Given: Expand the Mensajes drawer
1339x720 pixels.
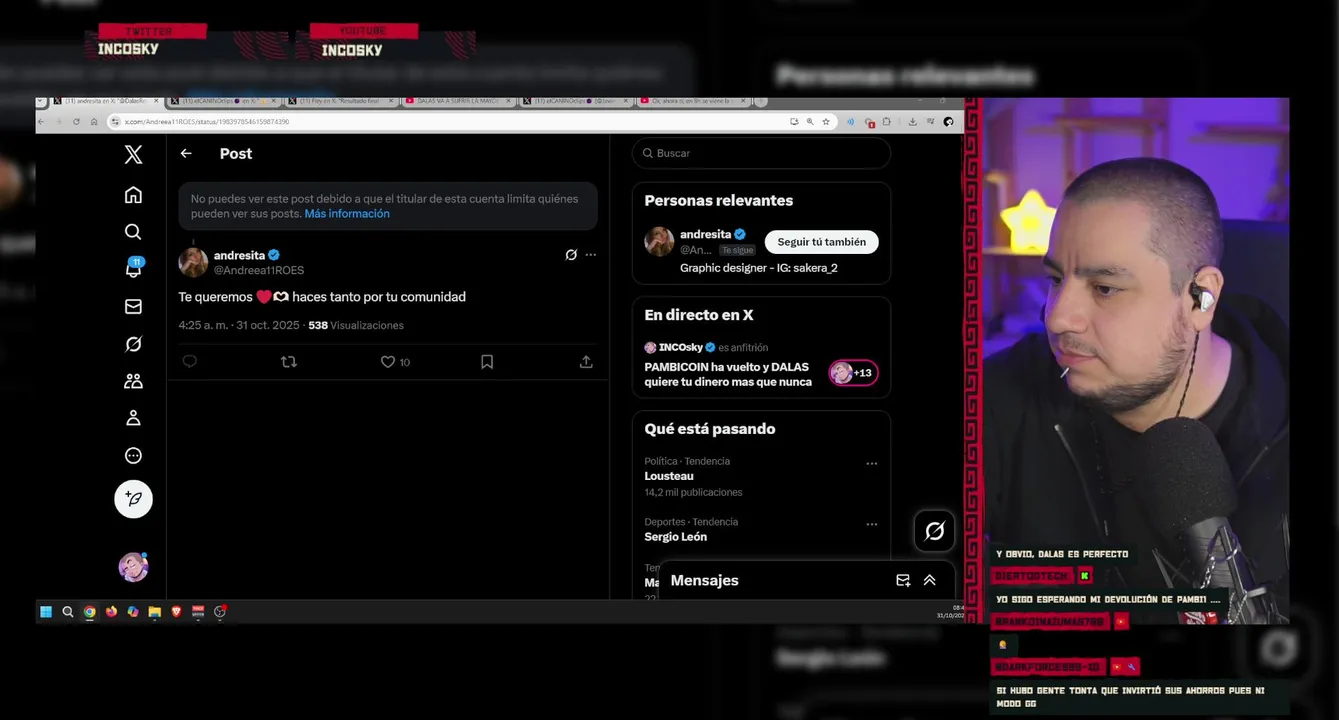Looking at the screenshot, I should point(930,580).
